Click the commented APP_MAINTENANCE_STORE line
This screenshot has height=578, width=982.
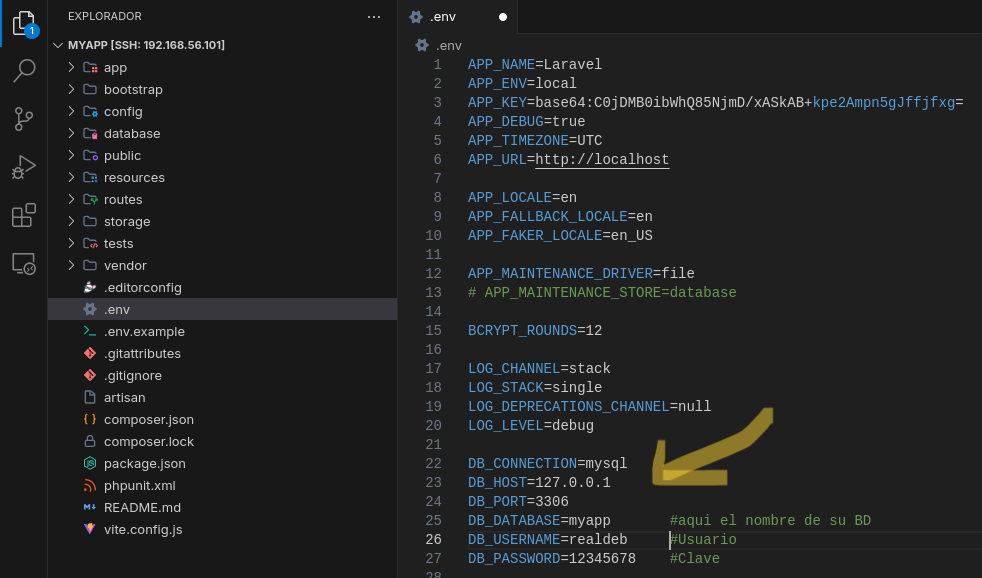coord(602,292)
